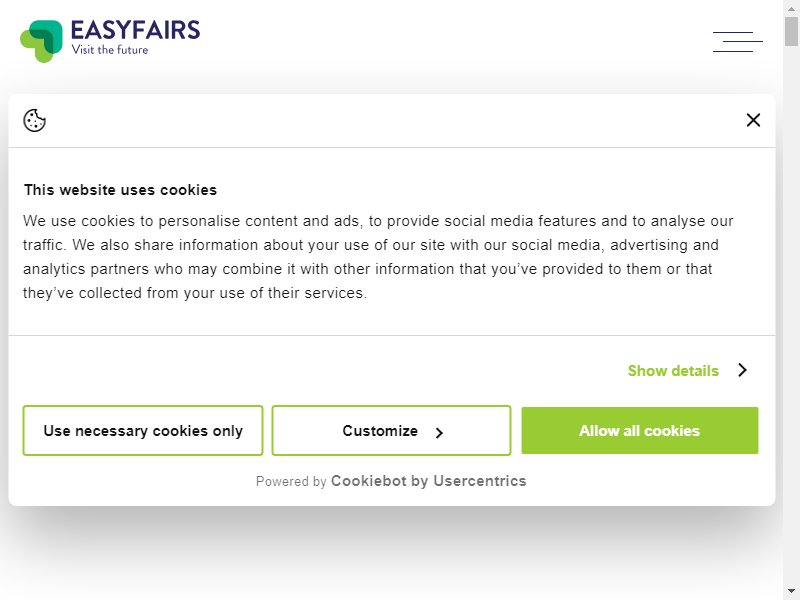
Task: Open the Cookiebot by Usercentrics link
Action: click(429, 481)
